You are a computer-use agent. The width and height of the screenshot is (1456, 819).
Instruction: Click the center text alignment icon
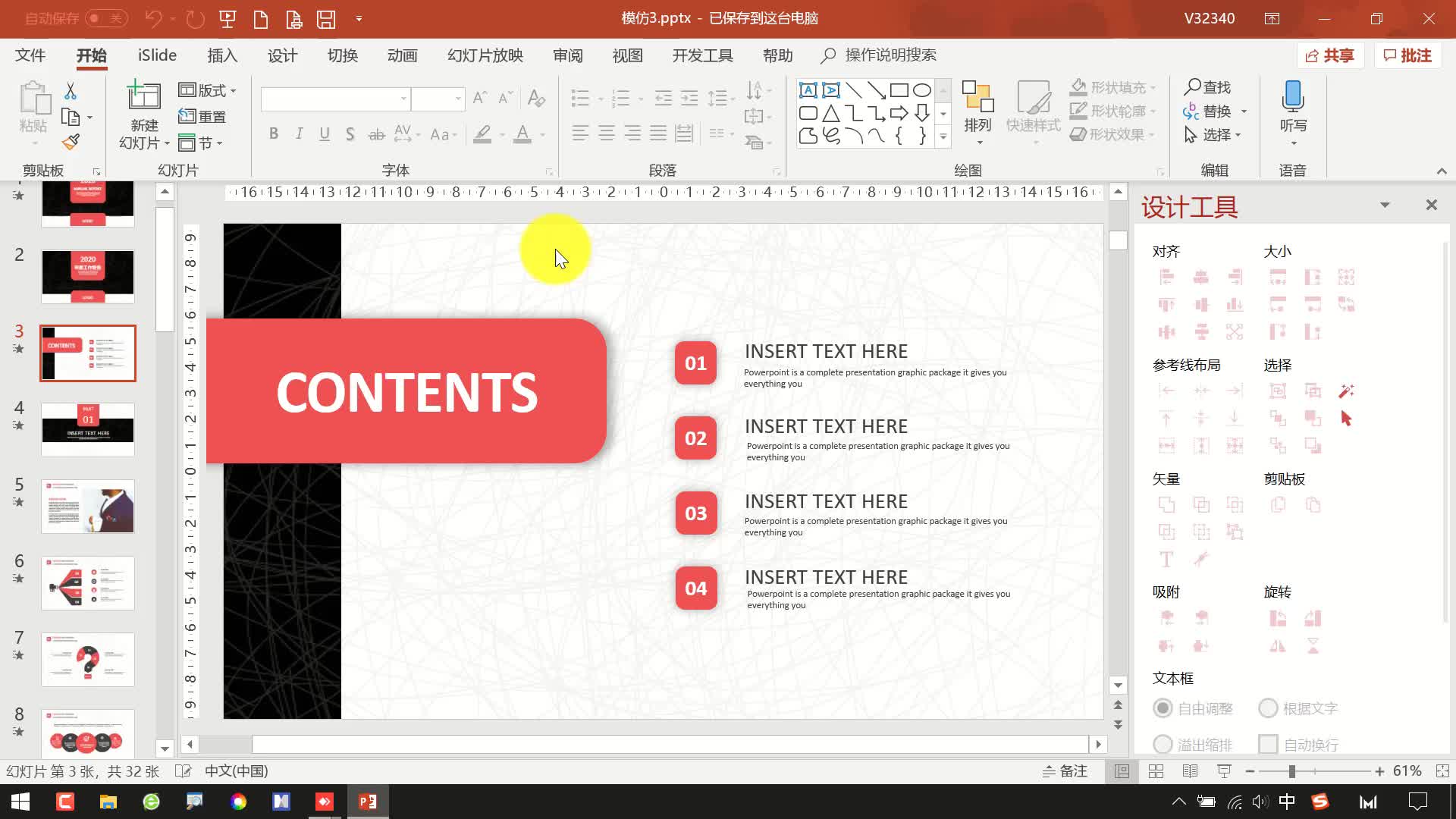tap(606, 134)
